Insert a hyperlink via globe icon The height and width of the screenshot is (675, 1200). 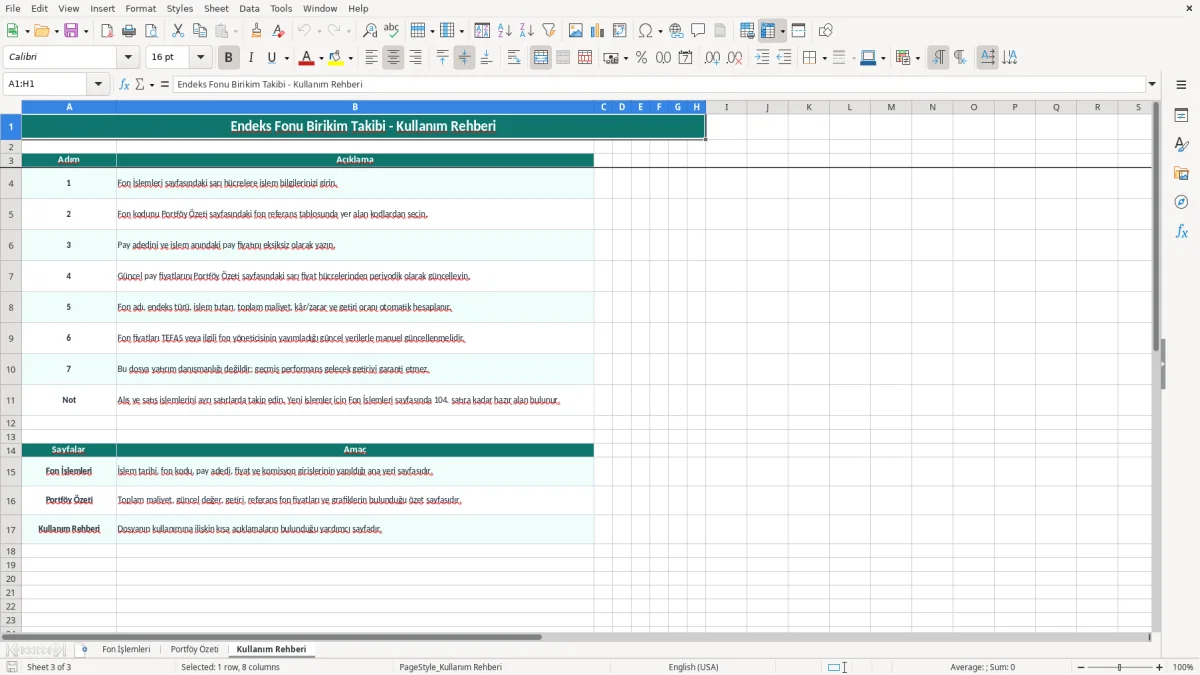676,31
